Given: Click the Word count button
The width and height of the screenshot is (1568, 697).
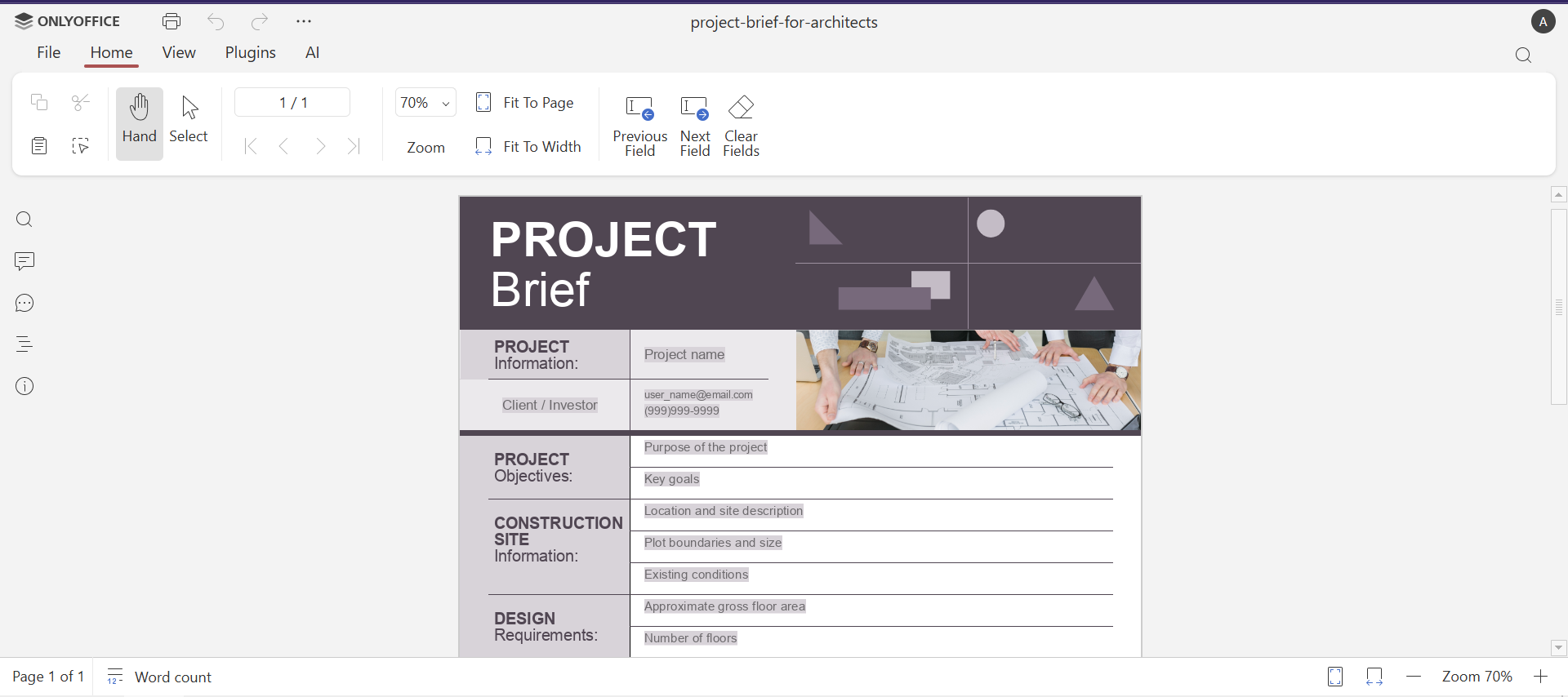Looking at the screenshot, I should (x=160, y=677).
